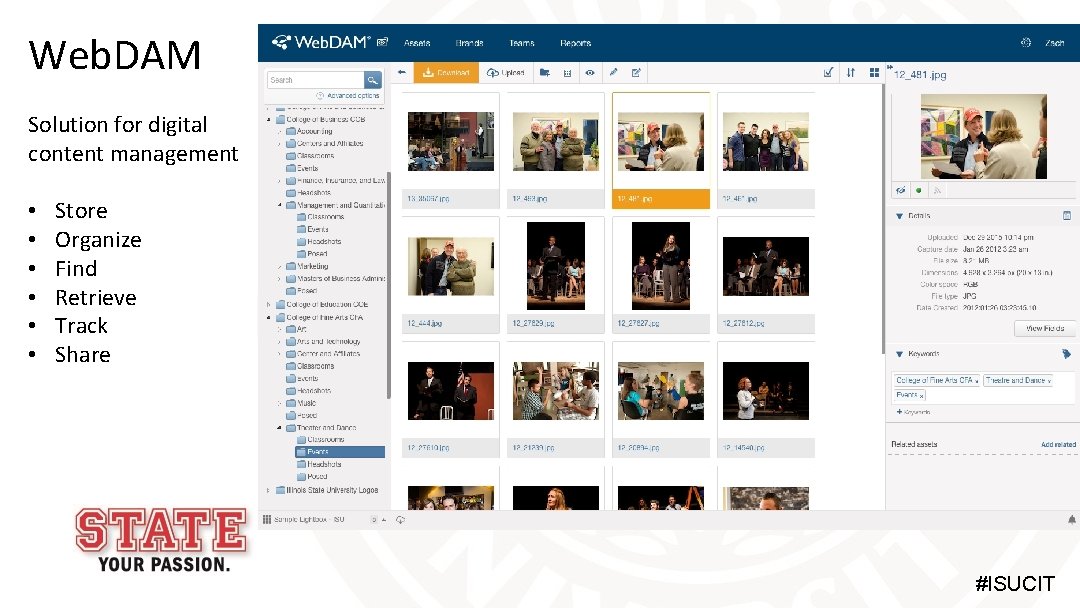Select the Music folder
The height and width of the screenshot is (608, 1080).
tap(301, 403)
